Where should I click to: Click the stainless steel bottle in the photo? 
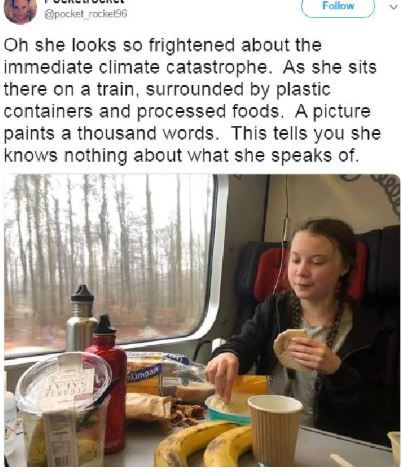(x=81, y=317)
